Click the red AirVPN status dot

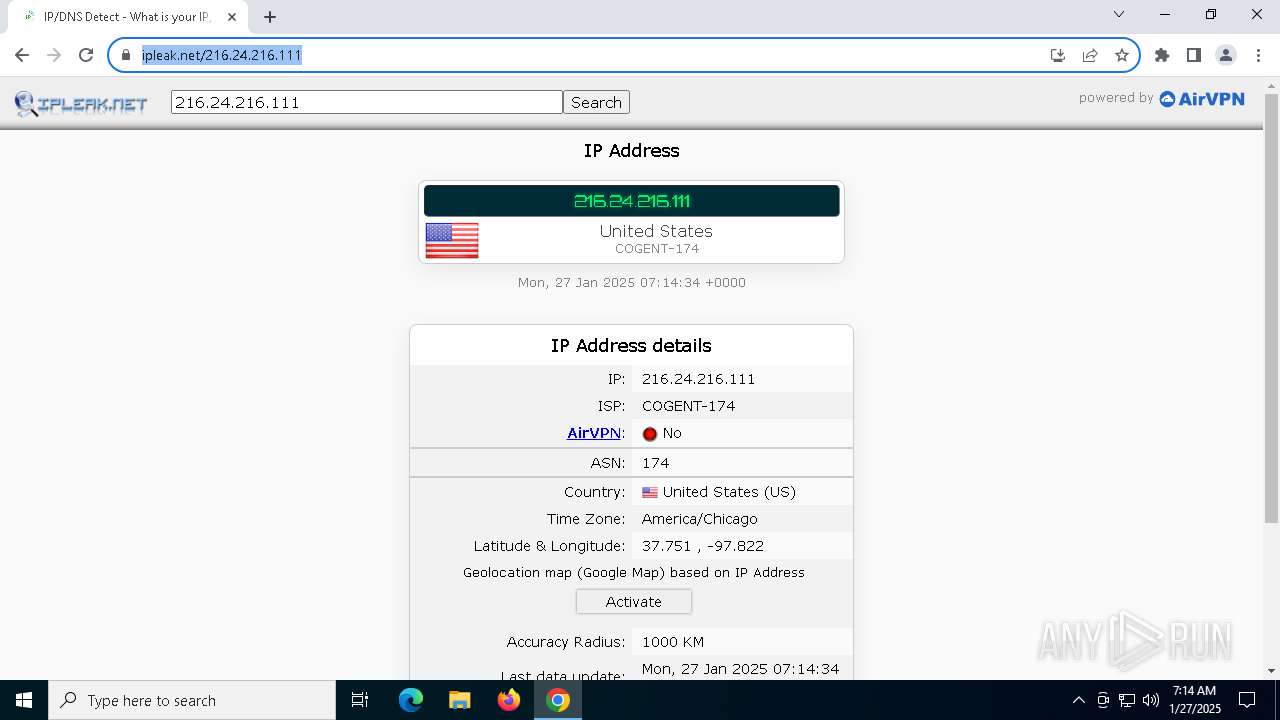pos(650,434)
